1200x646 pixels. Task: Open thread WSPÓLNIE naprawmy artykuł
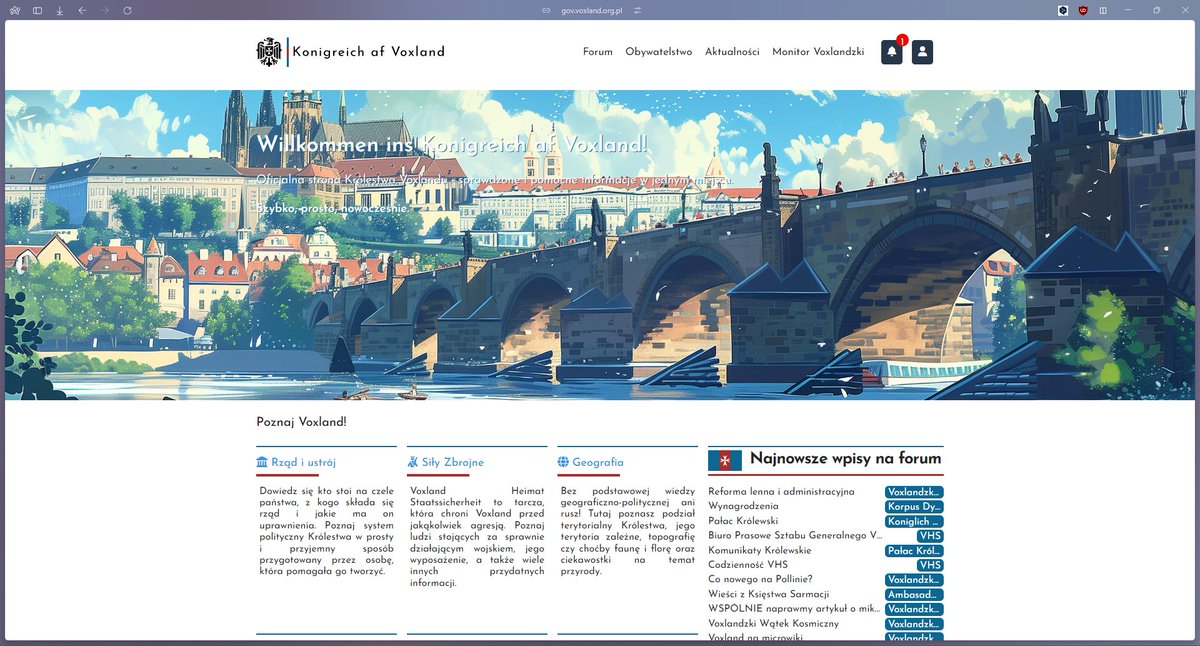pos(795,609)
